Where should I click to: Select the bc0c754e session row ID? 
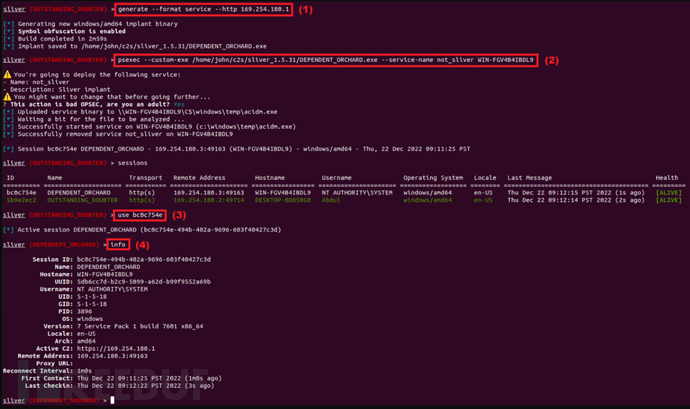click(22, 193)
